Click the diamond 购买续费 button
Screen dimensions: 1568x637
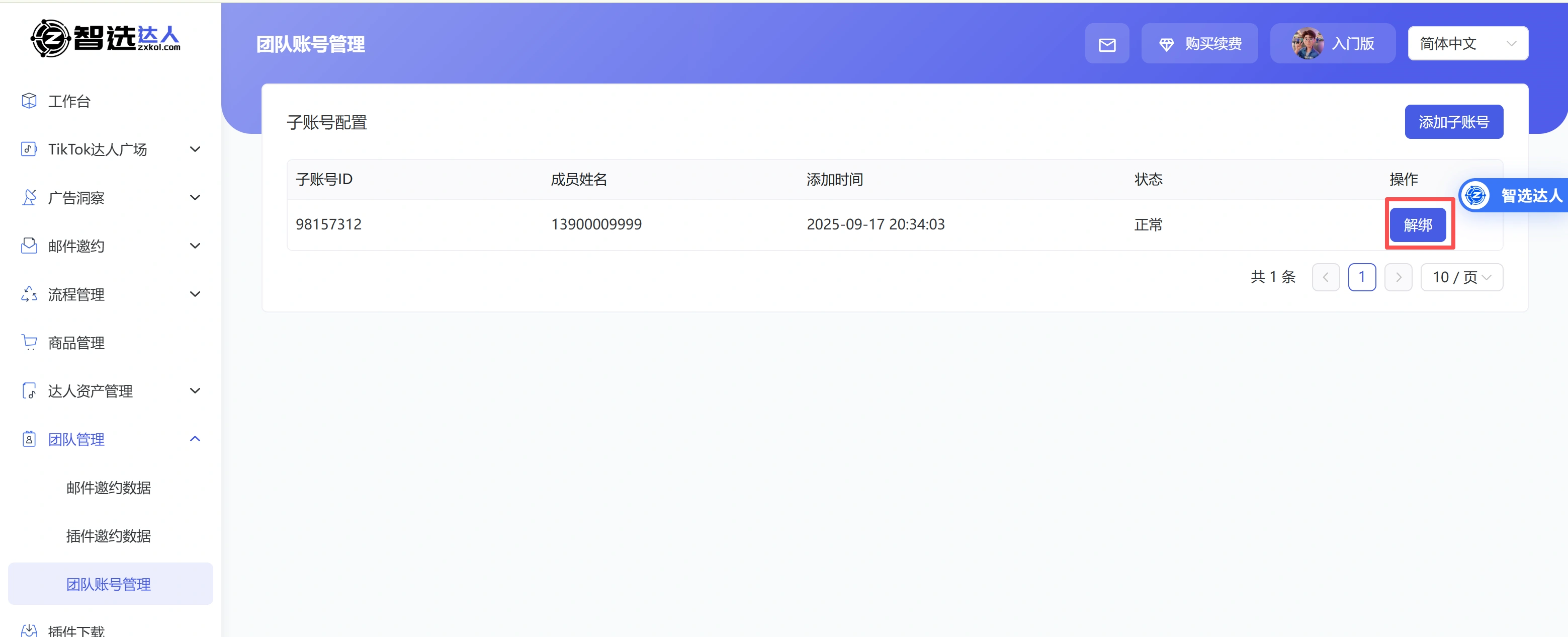pyautogui.click(x=1199, y=44)
